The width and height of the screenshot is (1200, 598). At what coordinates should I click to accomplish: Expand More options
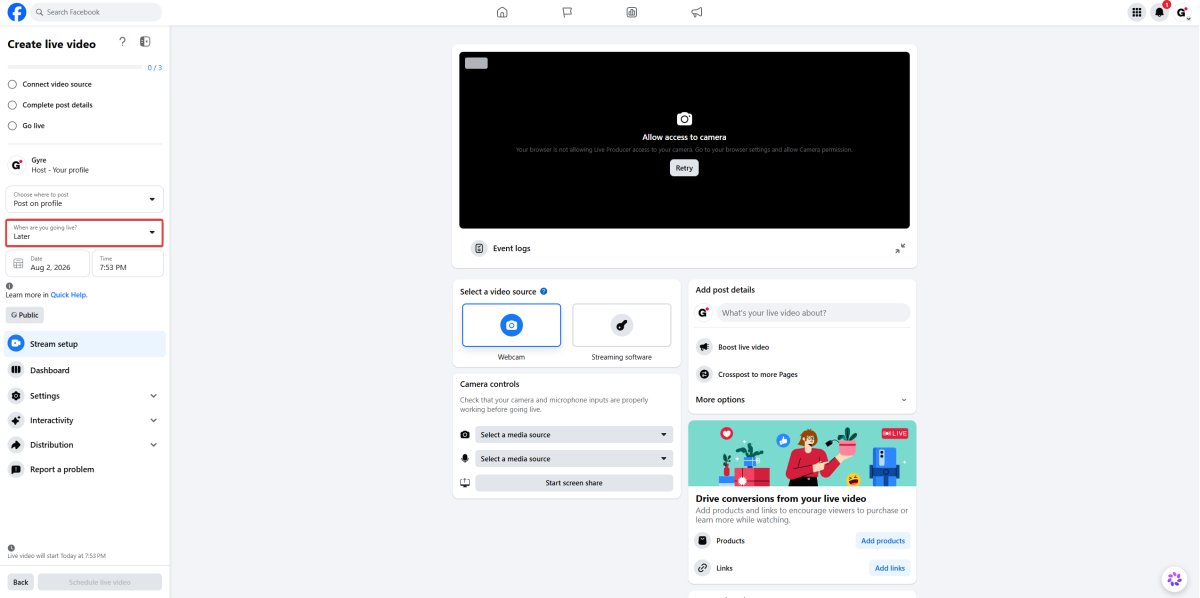coord(802,400)
